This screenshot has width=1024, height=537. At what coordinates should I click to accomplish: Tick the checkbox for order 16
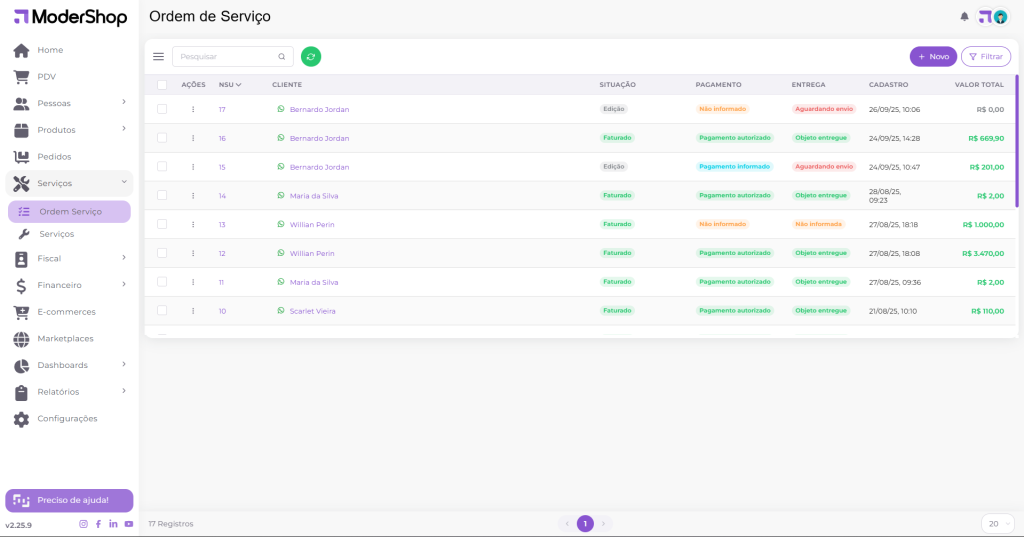162,138
